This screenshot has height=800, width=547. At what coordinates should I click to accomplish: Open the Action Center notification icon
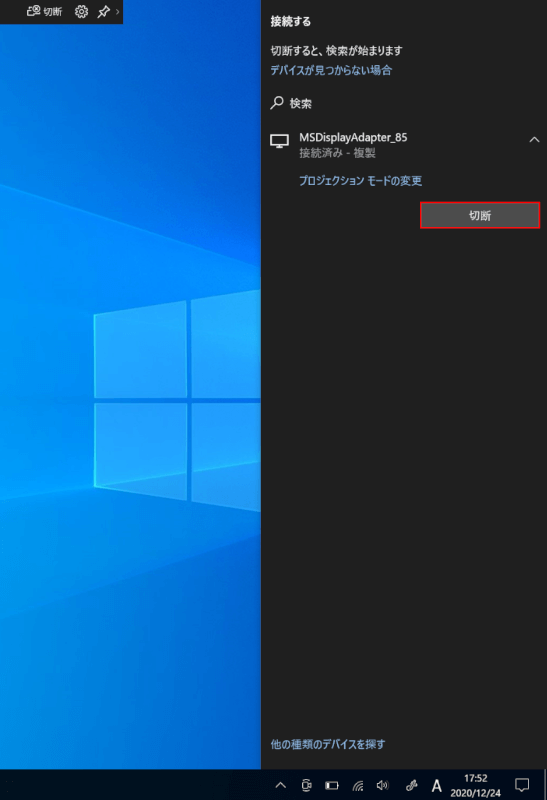pos(521,785)
